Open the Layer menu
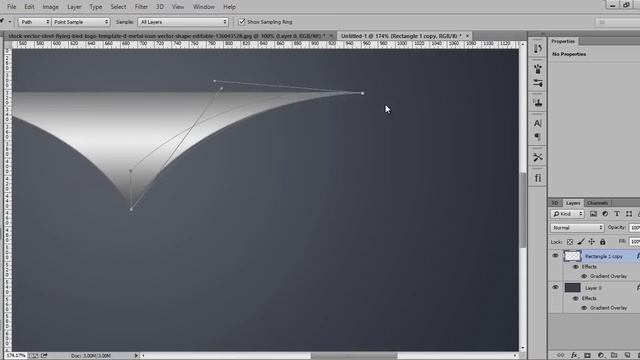Viewport: 640px width, 360px height. point(74,7)
